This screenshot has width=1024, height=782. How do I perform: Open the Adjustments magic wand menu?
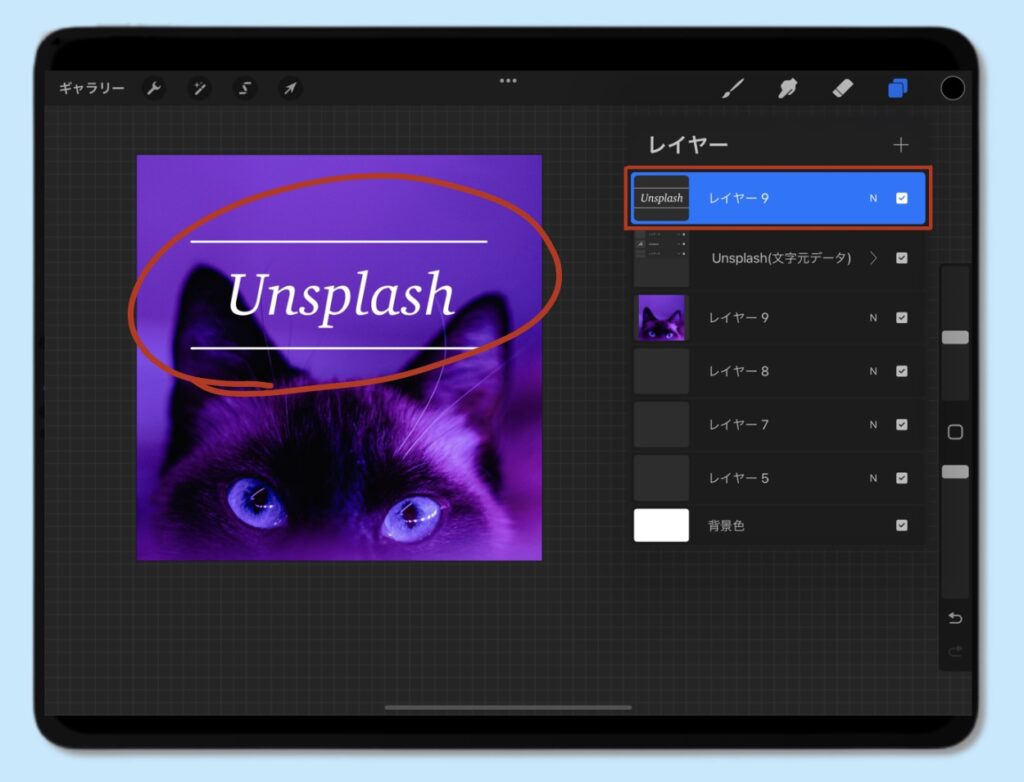click(x=199, y=88)
